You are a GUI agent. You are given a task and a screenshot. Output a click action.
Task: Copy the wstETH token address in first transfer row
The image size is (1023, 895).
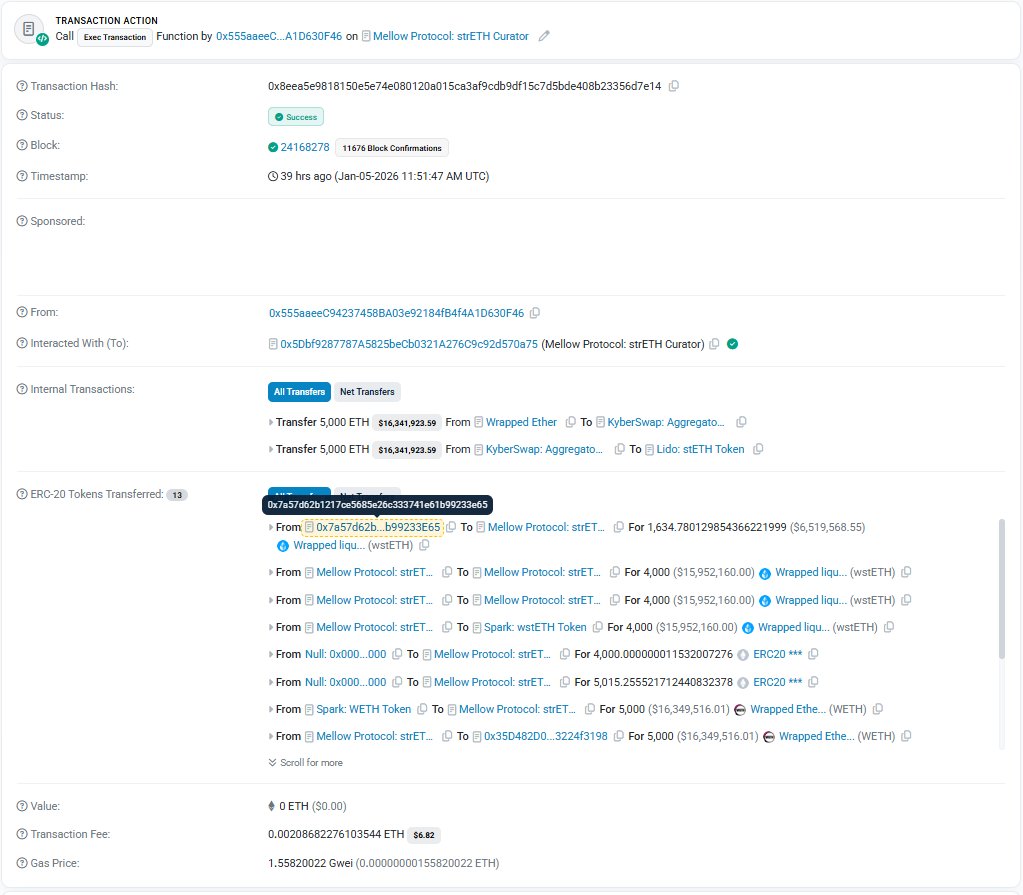pyautogui.click(x=424, y=545)
